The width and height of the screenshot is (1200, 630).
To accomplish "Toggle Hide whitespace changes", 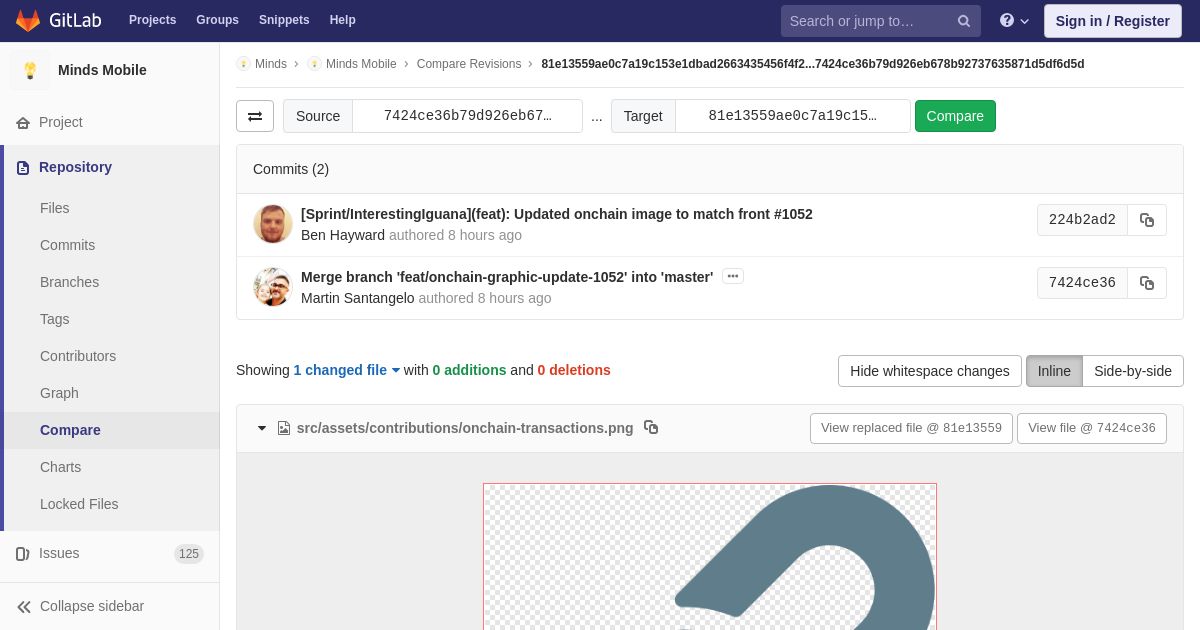I will click(x=930, y=371).
